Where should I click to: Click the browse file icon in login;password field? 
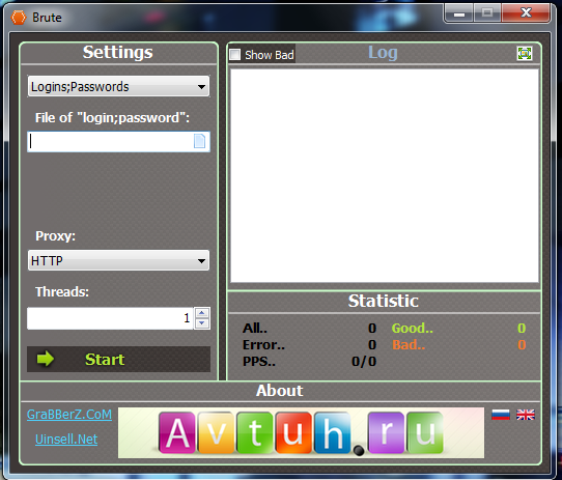(200, 141)
